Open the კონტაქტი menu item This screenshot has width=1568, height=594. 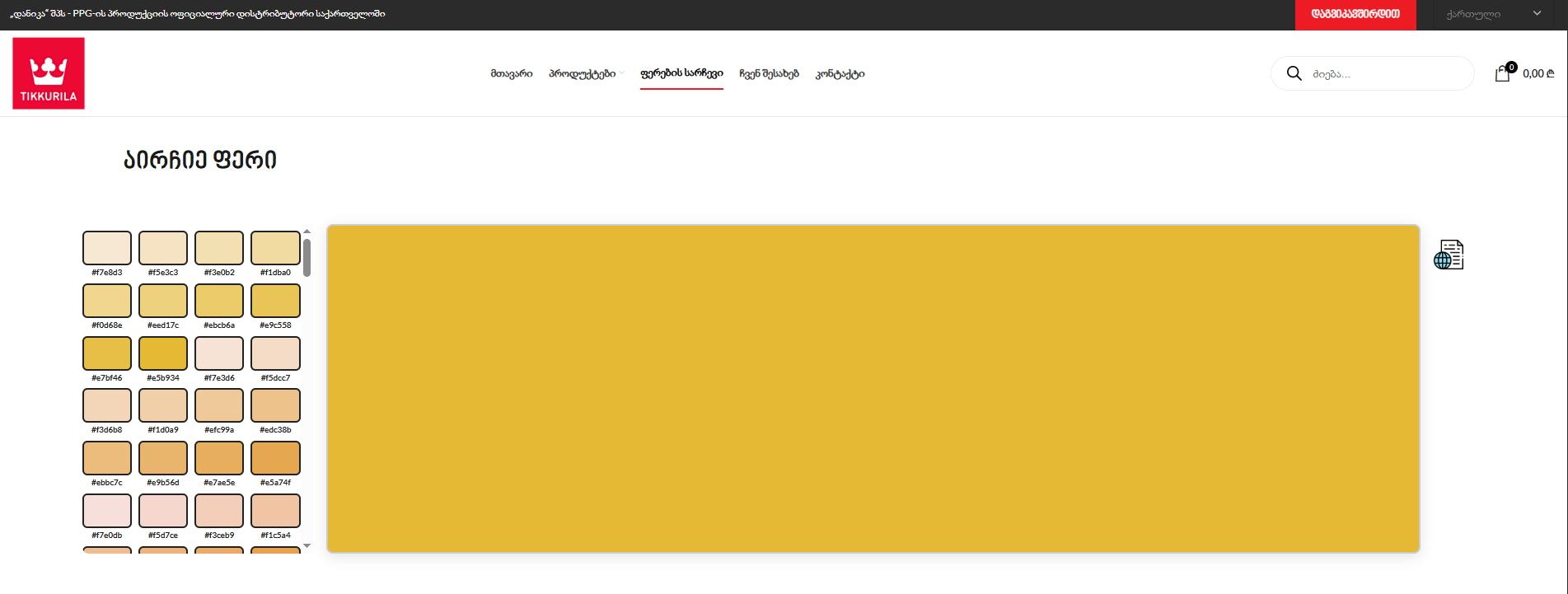840,73
